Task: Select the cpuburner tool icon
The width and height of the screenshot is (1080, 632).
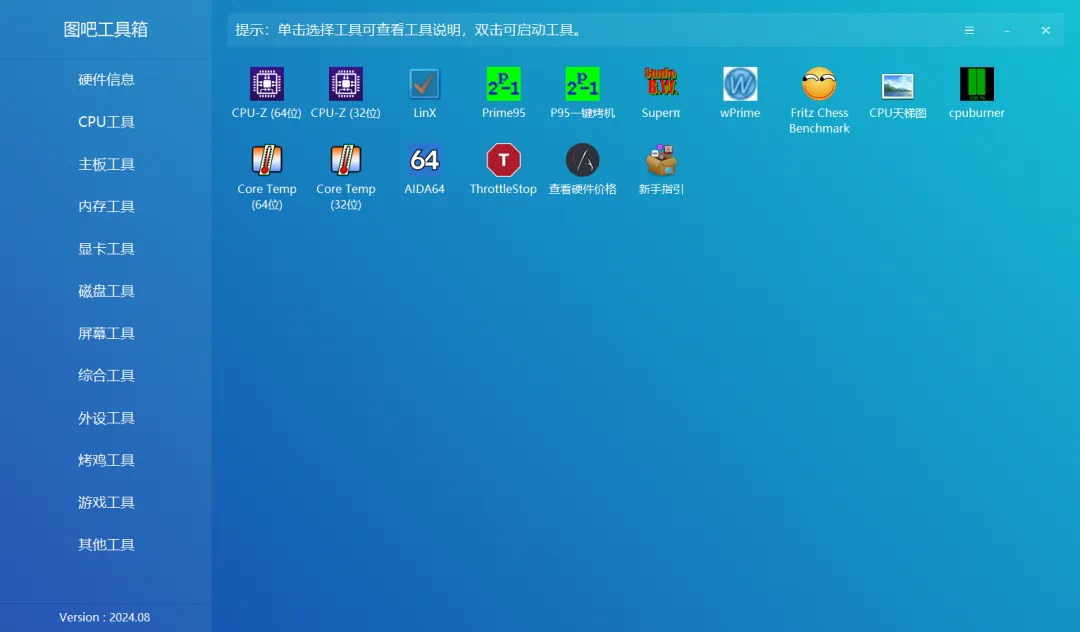Action: tap(977, 84)
